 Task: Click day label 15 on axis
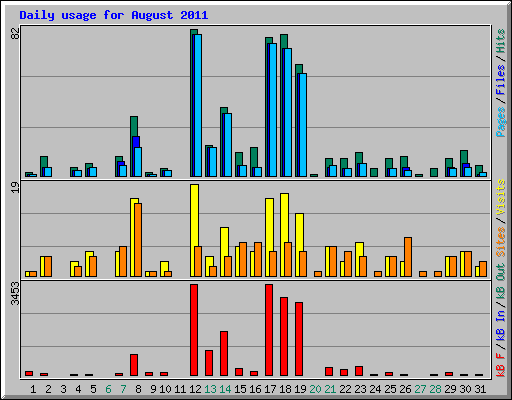tap(240, 389)
